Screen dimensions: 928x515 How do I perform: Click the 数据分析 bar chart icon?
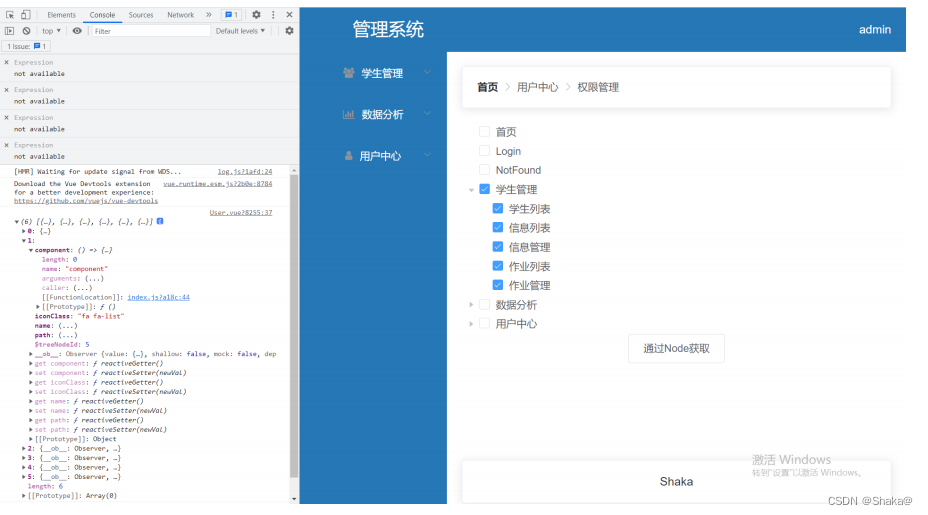click(349, 114)
